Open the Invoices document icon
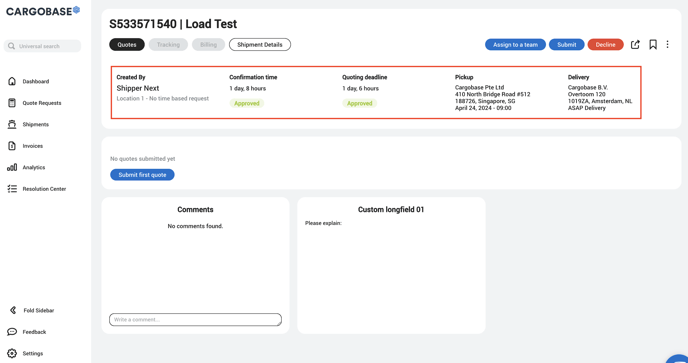 coord(12,146)
